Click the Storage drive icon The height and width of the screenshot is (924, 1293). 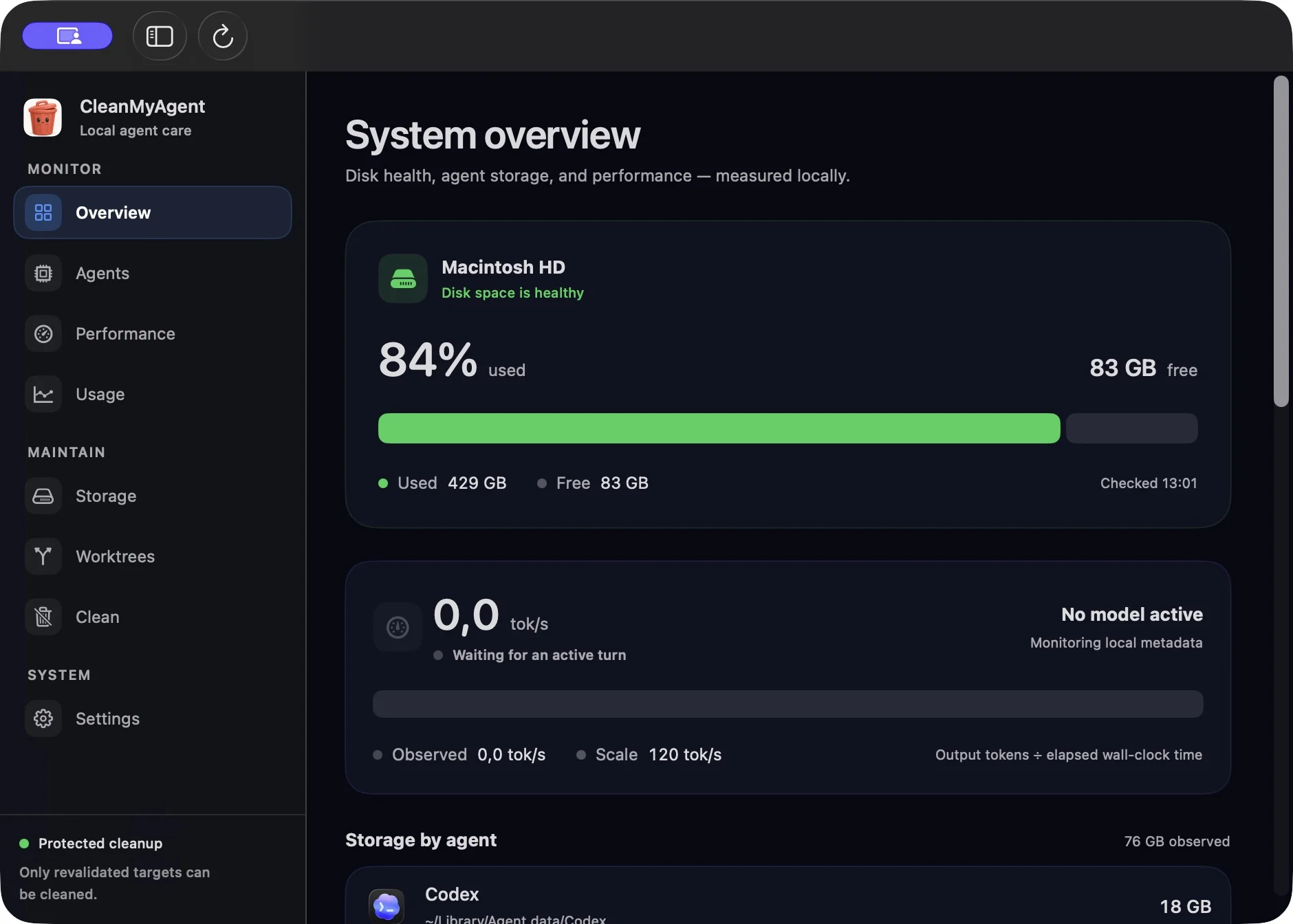coord(43,496)
